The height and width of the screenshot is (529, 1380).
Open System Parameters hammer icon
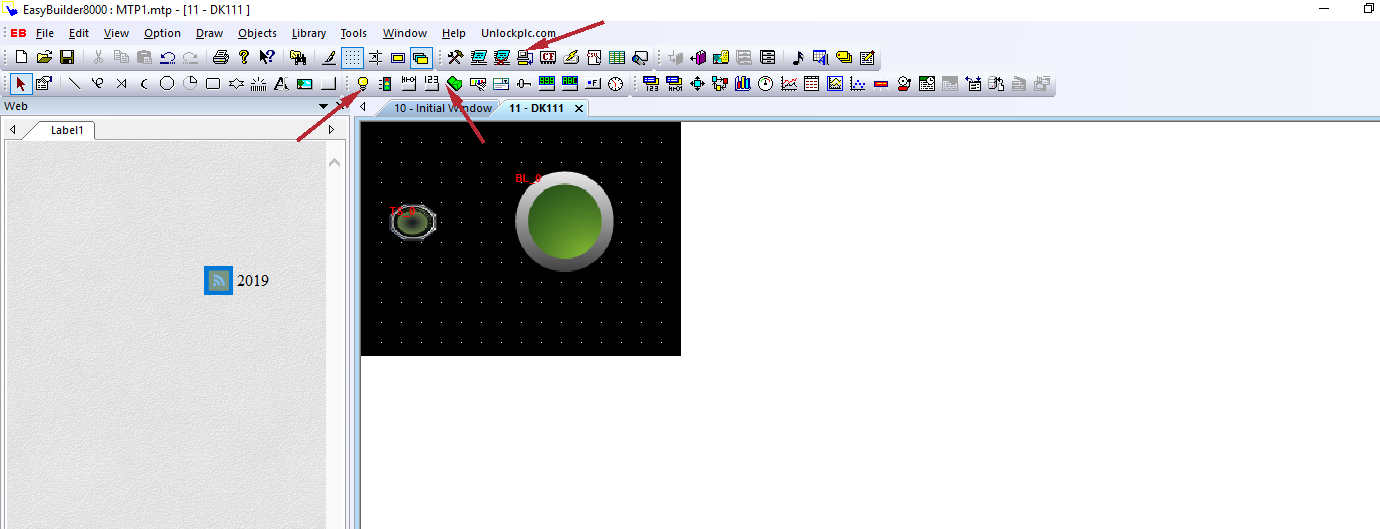pyautogui.click(x=455, y=57)
